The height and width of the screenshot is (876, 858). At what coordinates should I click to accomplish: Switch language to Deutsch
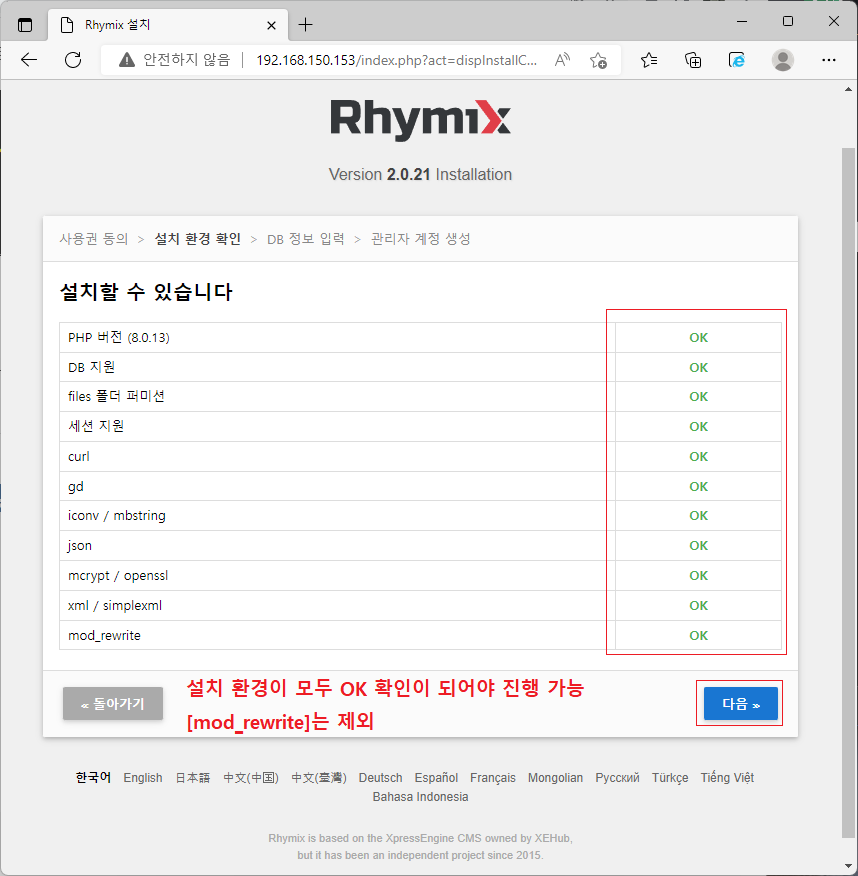(x=380, y=778)
